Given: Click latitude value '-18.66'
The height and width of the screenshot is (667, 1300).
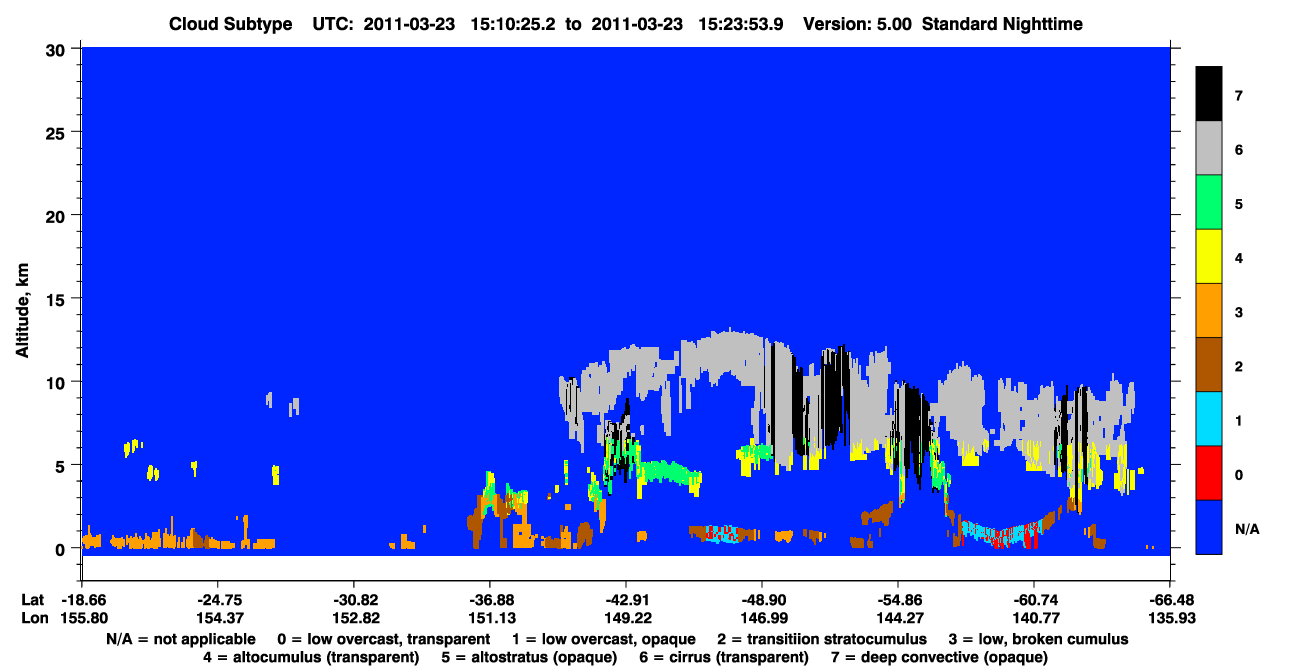Looking at the screenshot, I should click(83, 599).
